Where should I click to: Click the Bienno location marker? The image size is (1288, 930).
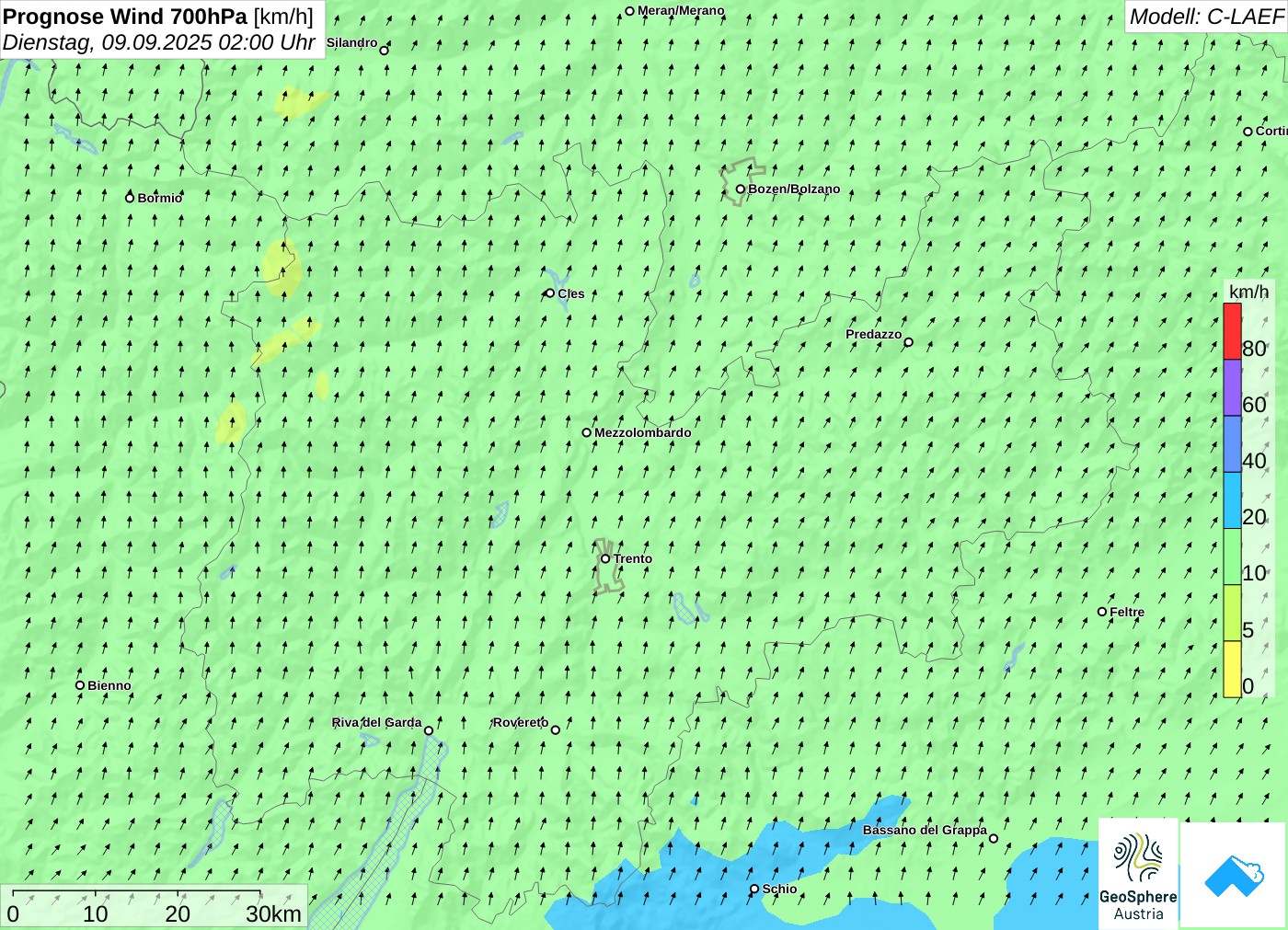pyautogui.click(x=80, y=685)
